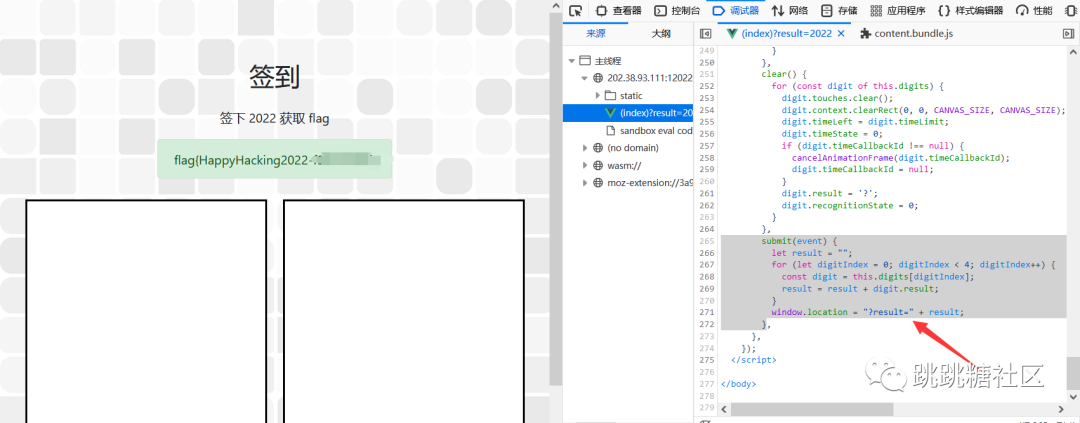Toggle the right debugger pane icon

[1067, 34]
